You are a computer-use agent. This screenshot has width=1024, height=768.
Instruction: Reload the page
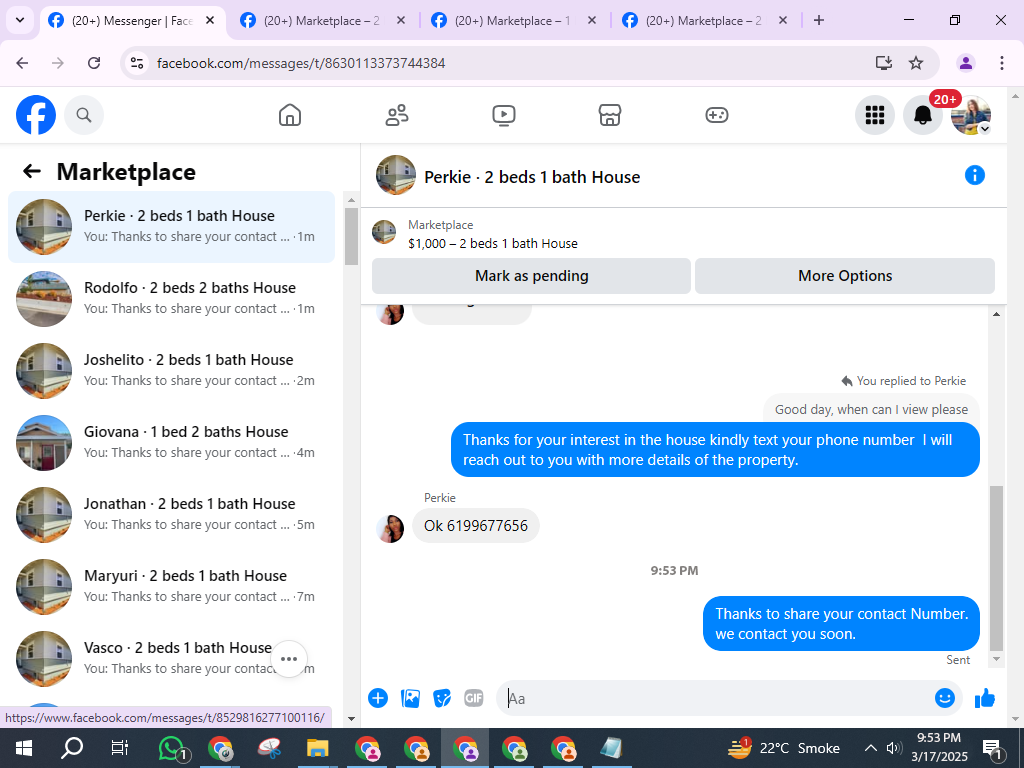coord(94,63)
